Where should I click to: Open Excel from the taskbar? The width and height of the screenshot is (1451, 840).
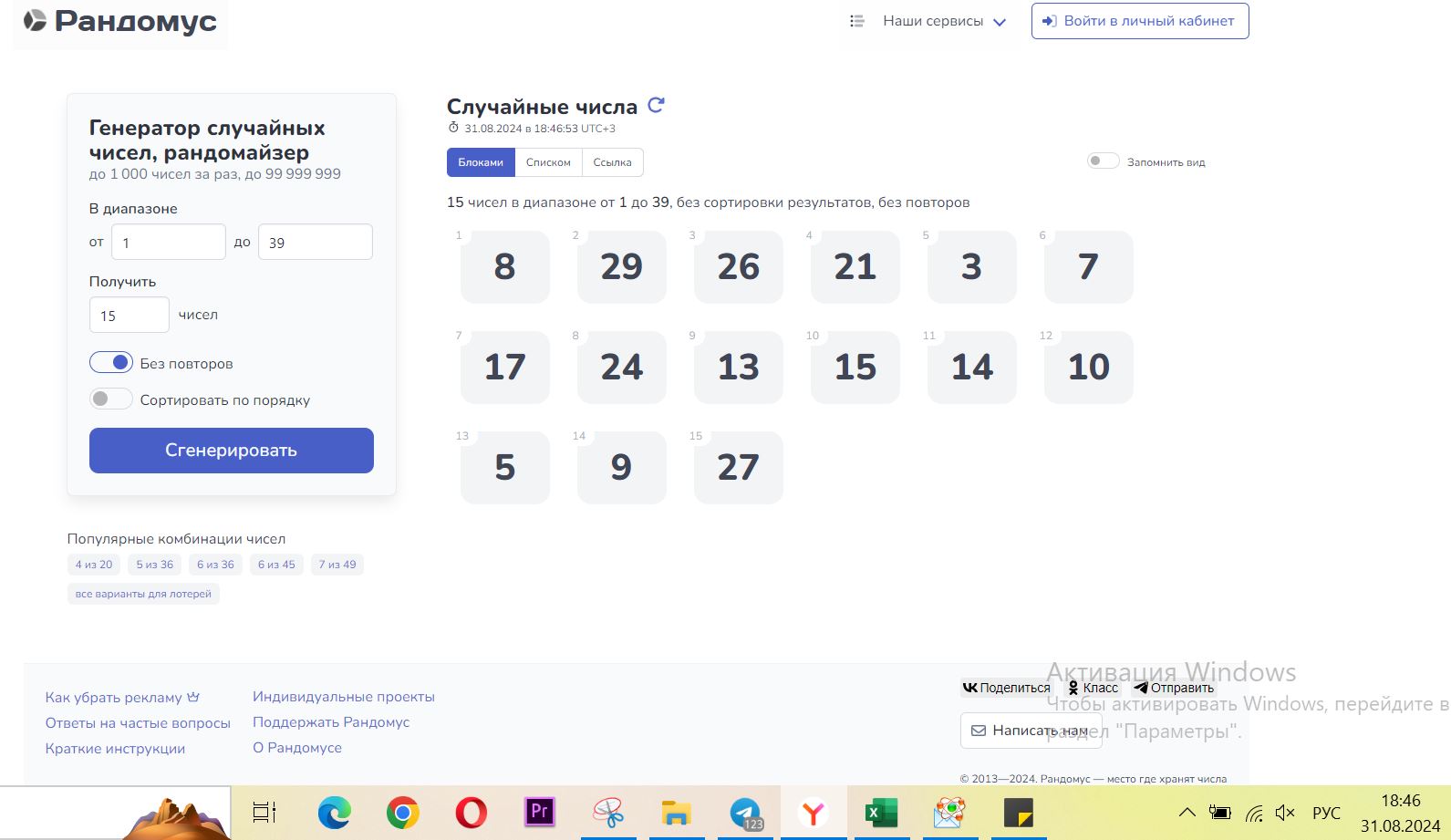click(881, 812)
